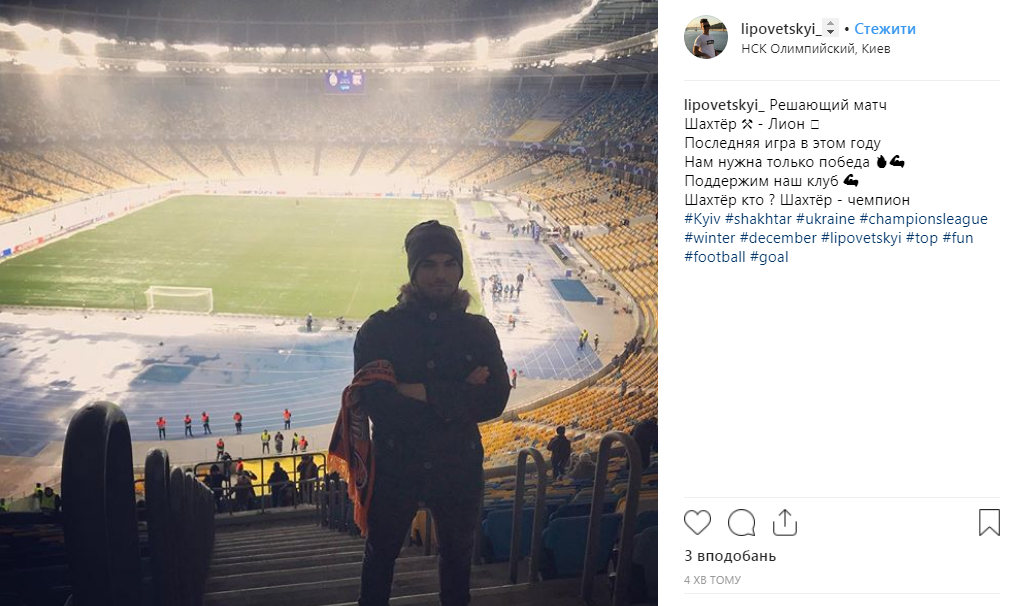Screen dimensions: 1025x606
Task: Like the post with the heart icon
Action: [698, 522]
